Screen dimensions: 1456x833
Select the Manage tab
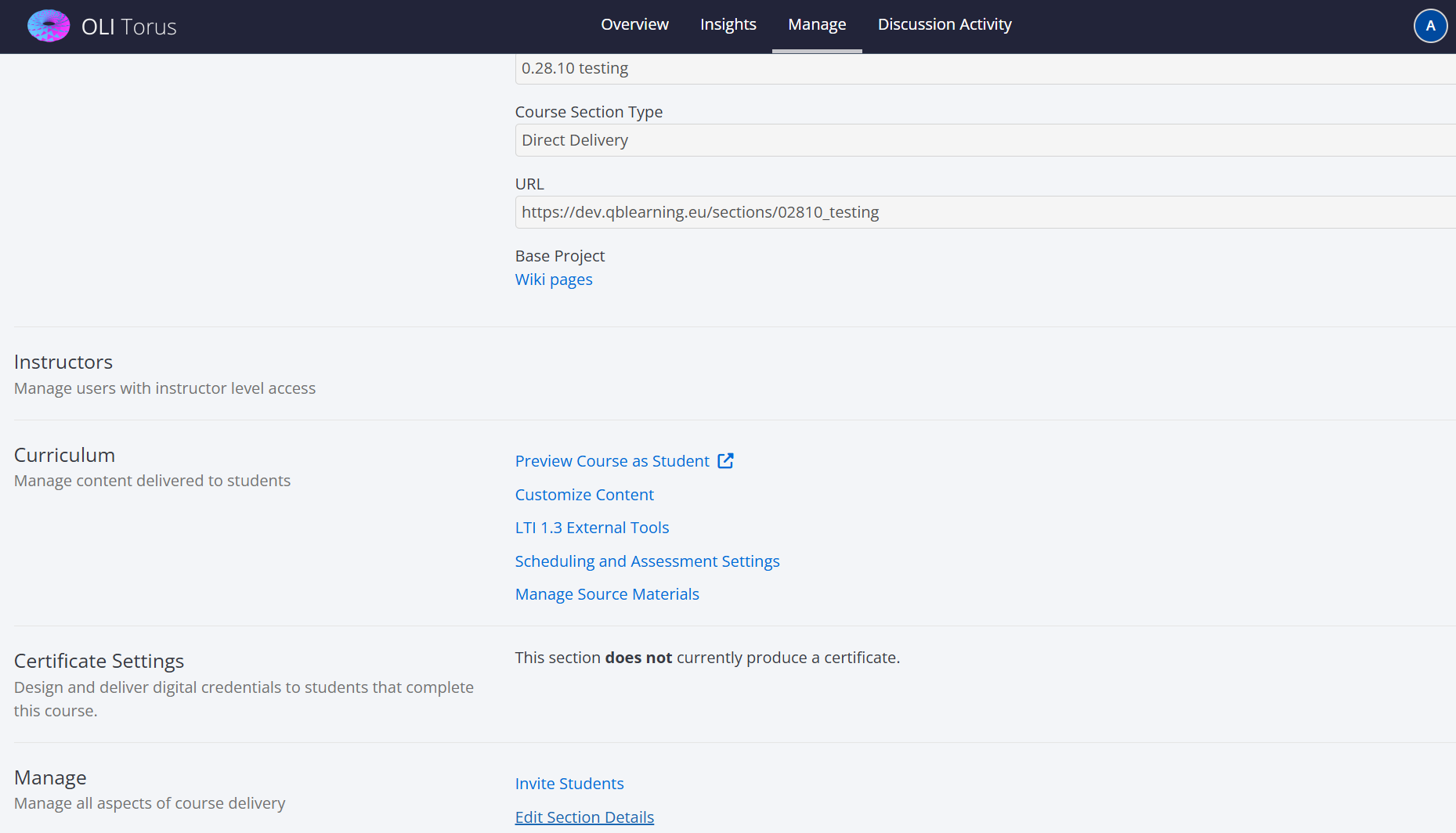tap(816, 24)
